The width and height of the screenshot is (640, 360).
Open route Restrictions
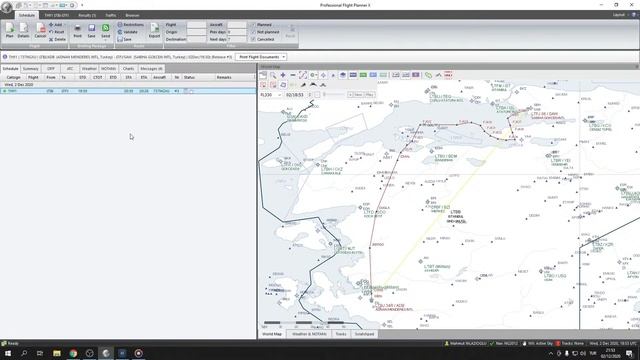click(131, 25)
